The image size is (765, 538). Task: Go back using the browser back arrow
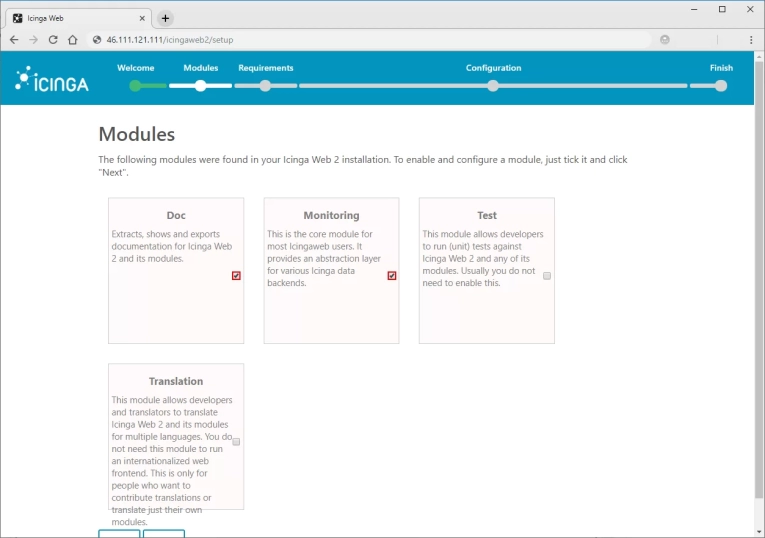pos(14,40)
